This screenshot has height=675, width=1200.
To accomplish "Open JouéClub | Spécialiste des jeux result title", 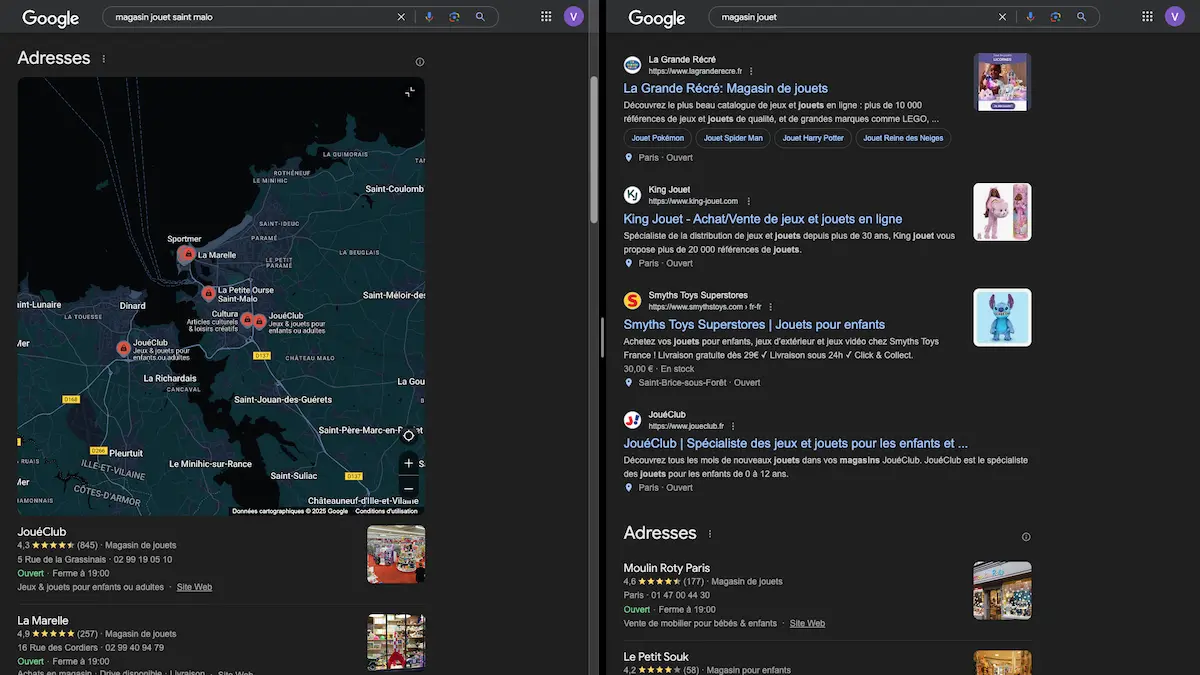I will [796, 443].
